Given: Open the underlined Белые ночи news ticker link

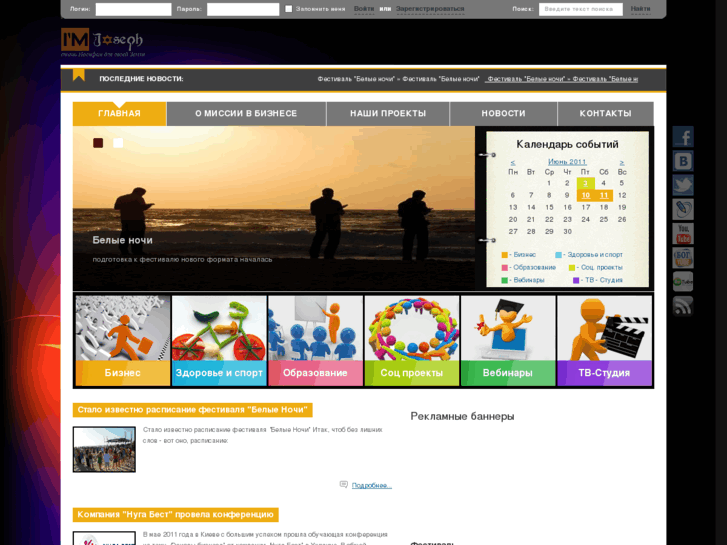Looking at the screenshot, I should click(561, 79).
